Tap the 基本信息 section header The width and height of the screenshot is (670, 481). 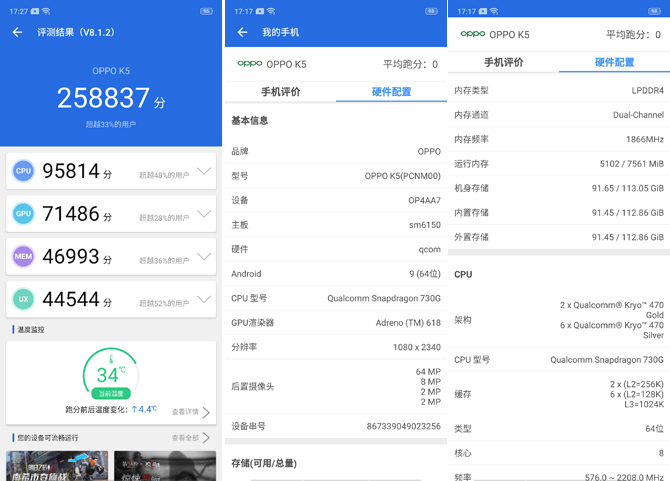[250, 120]
